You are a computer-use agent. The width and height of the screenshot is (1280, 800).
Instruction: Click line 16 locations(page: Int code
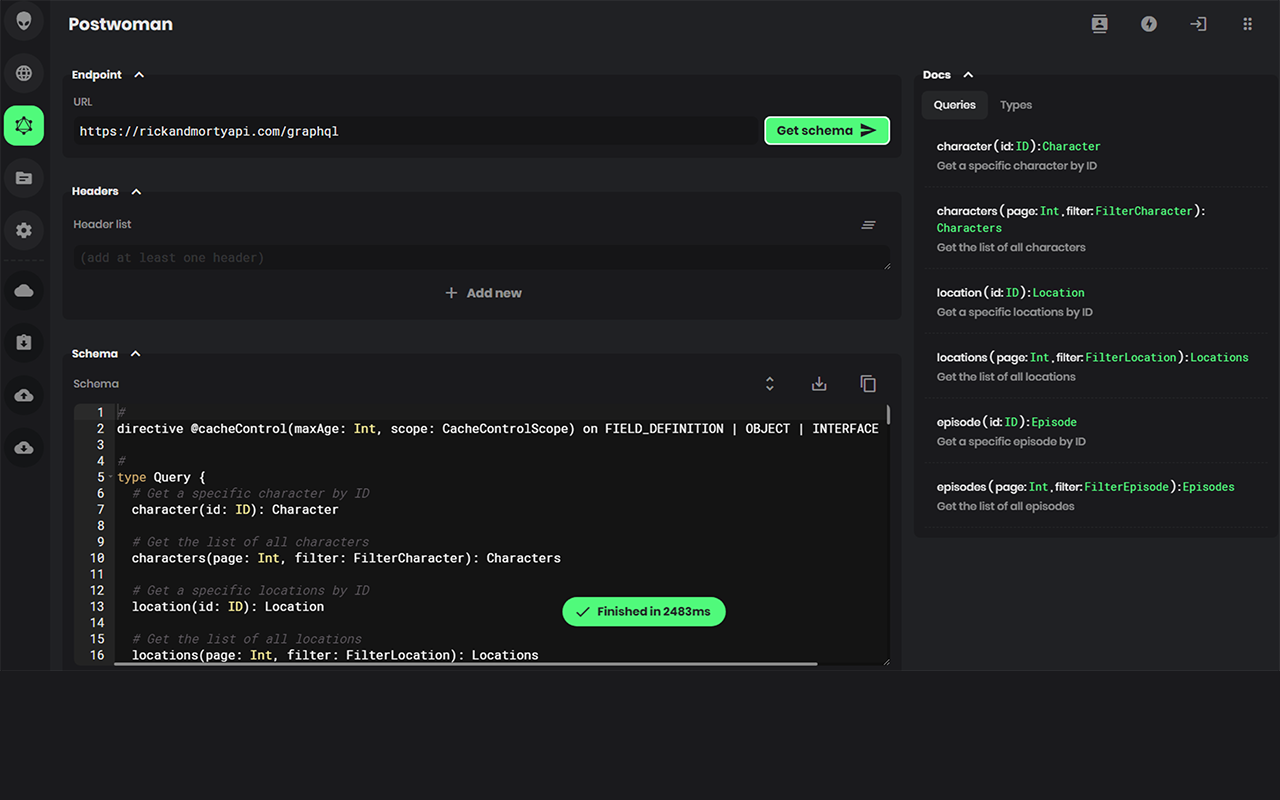[x=335, y=655]
